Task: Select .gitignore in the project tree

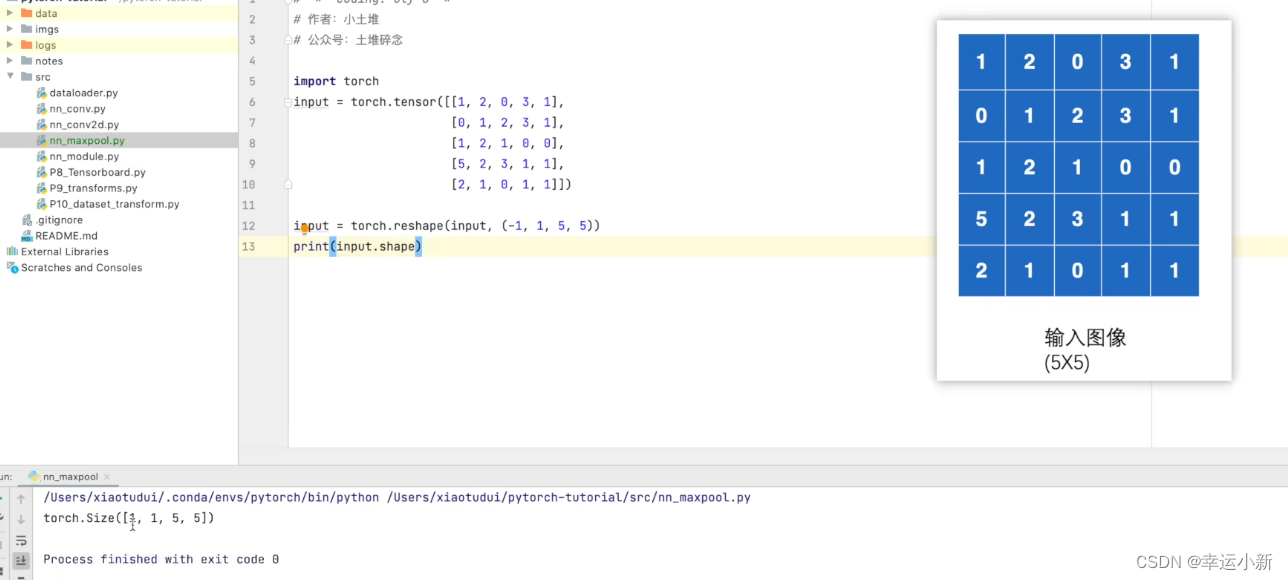Action: [x=59, y=220]
